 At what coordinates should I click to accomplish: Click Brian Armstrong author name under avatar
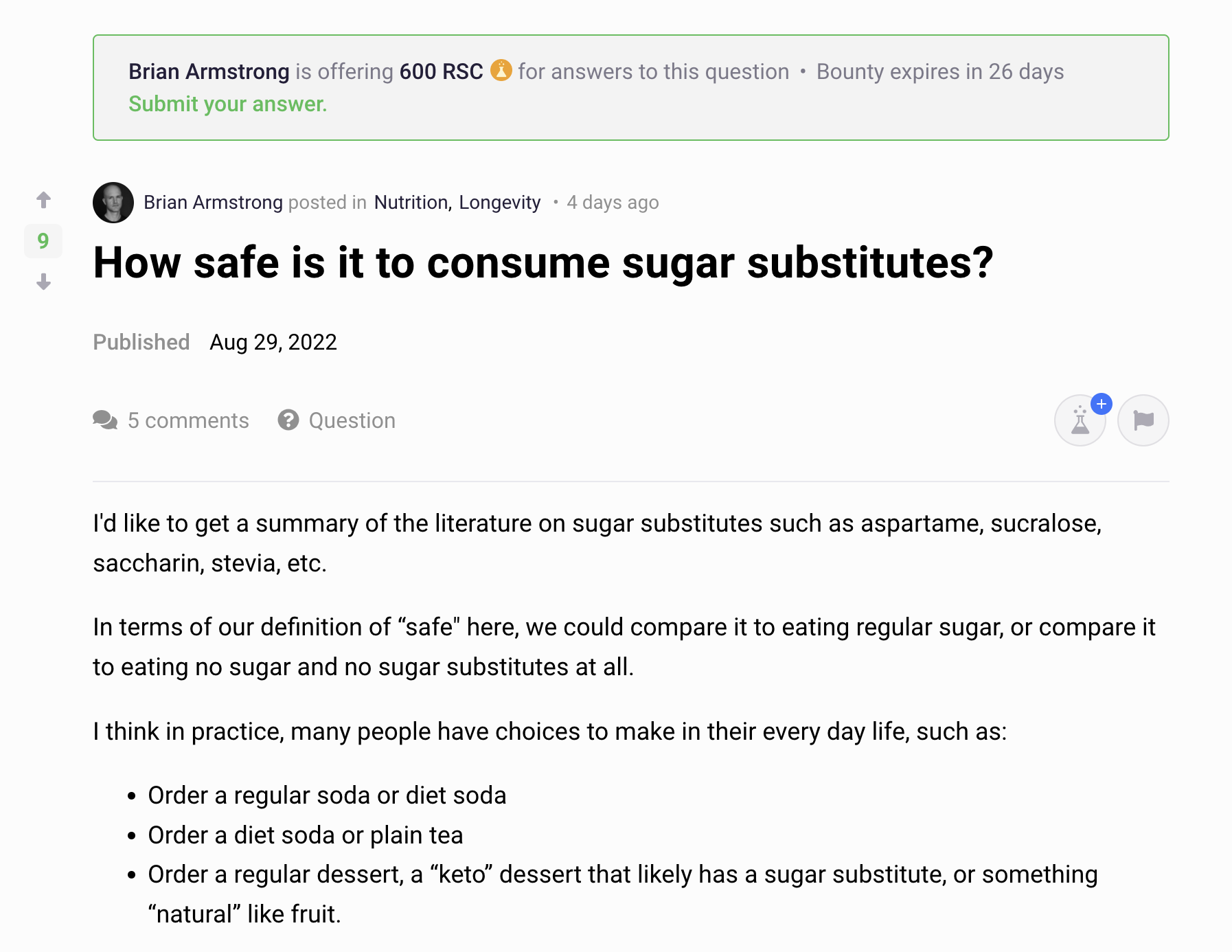(213, 203)
